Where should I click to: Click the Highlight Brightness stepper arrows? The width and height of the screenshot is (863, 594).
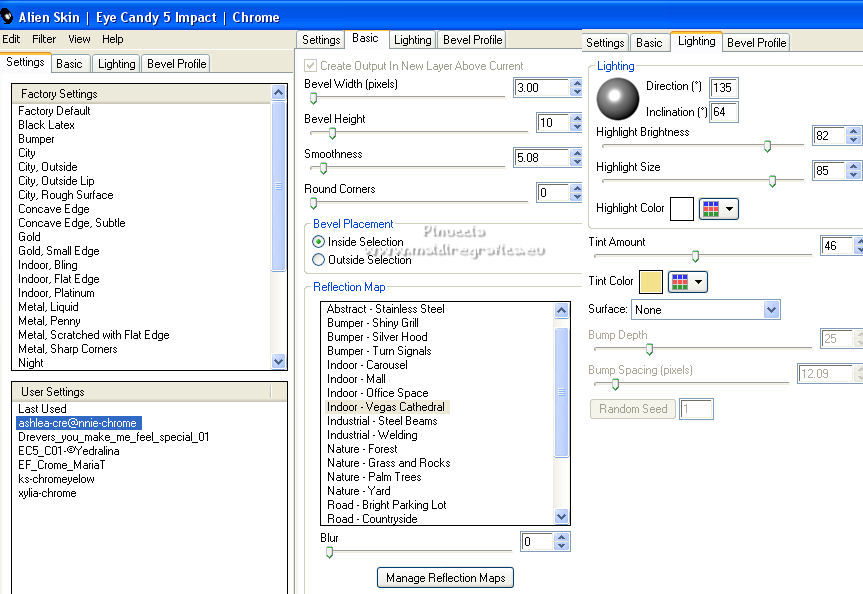(x=853, y=135)
